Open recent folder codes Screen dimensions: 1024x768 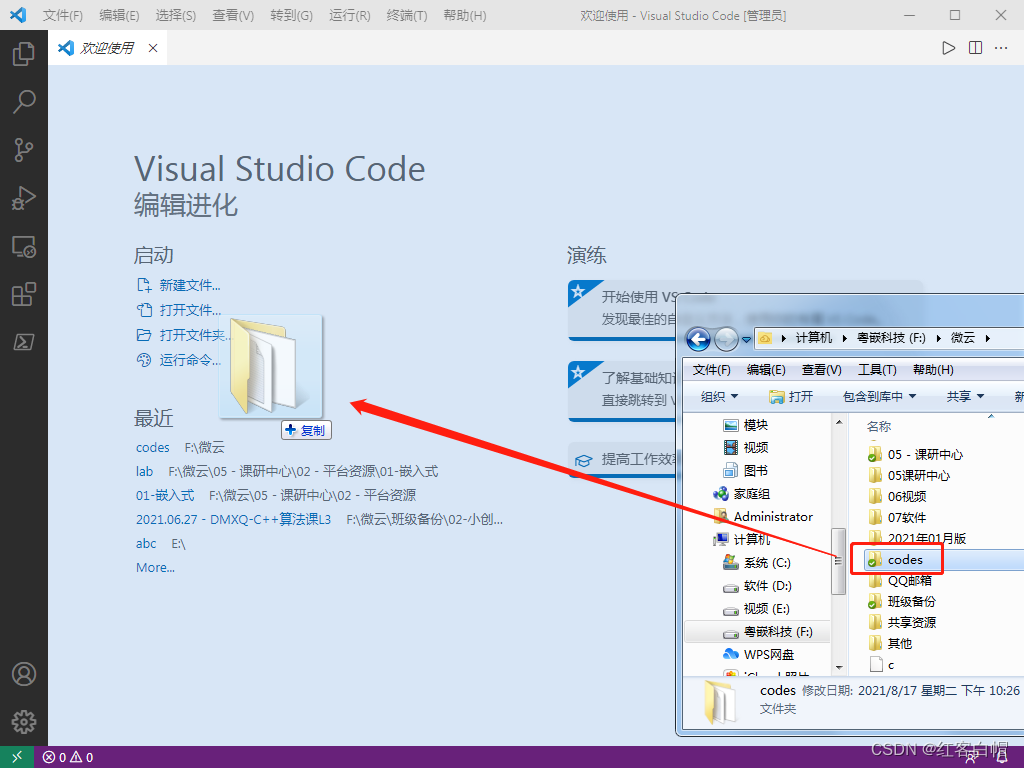(152, 447)
